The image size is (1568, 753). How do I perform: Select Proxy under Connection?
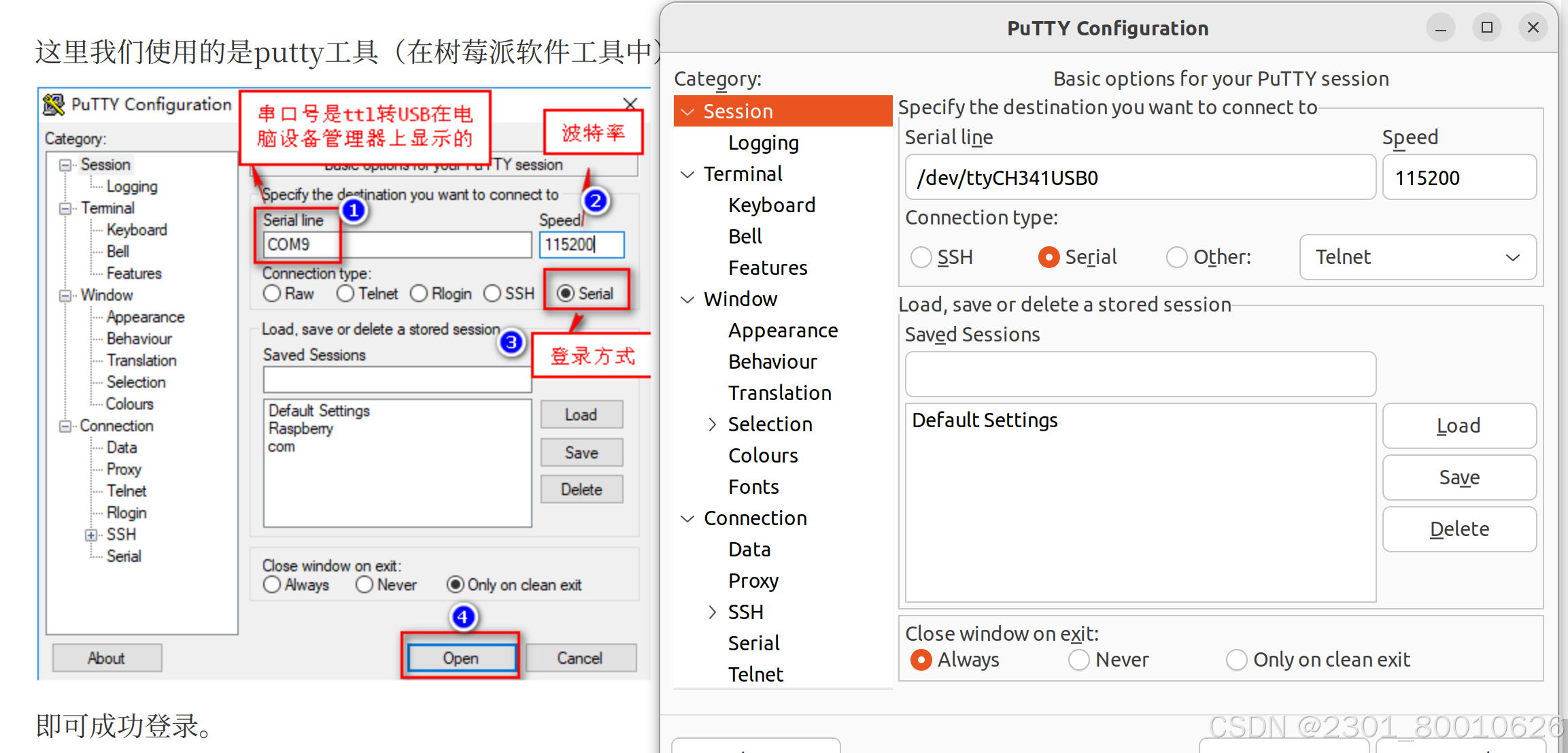(x=753, y=580)
